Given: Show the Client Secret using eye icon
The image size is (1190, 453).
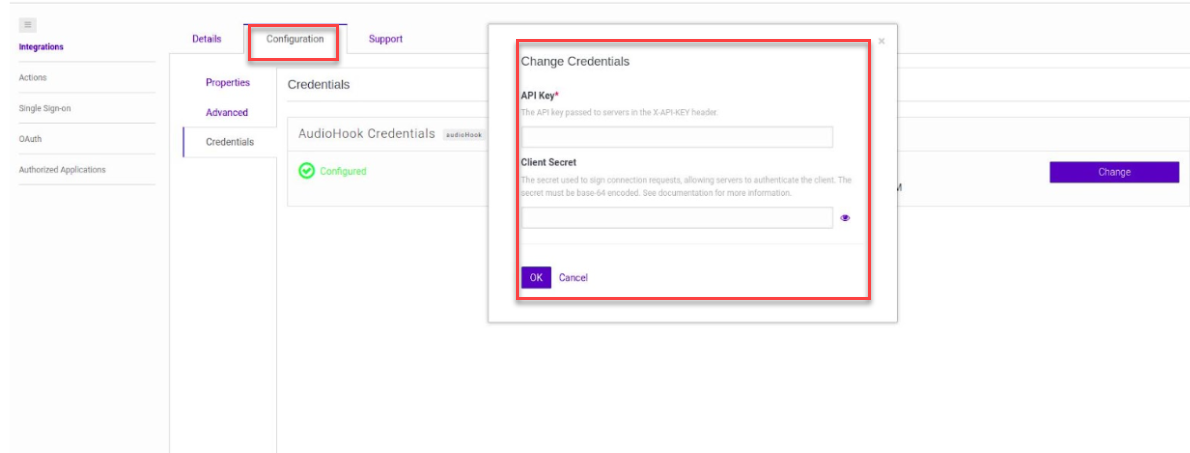Looking at the screenshot, I should pos(845,218).
